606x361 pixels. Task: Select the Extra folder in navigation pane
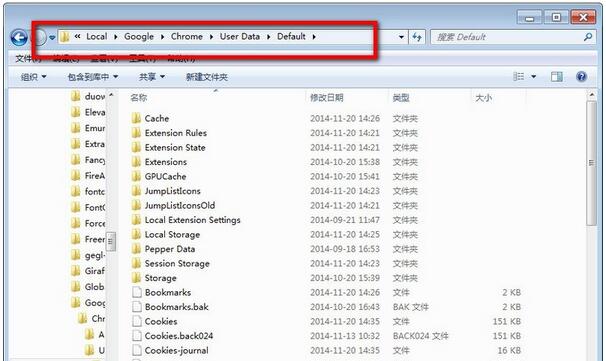(89, 144)
